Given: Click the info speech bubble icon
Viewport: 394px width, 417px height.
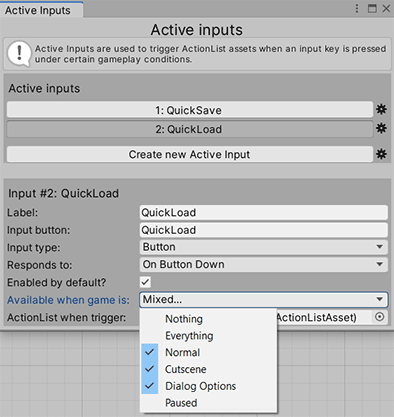Looking at the screenshot, I should pos(19,54).
